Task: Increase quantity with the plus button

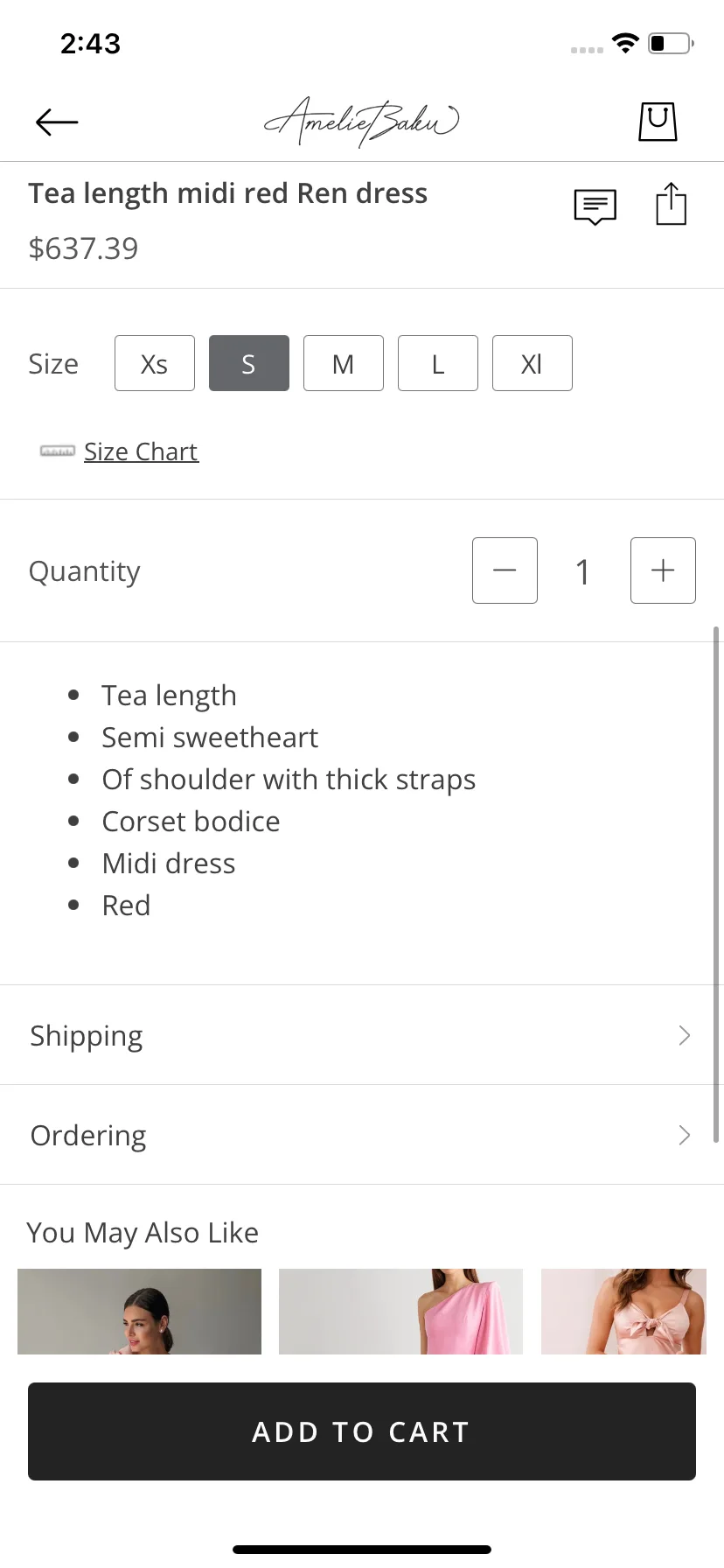Action: click(663, 570)
